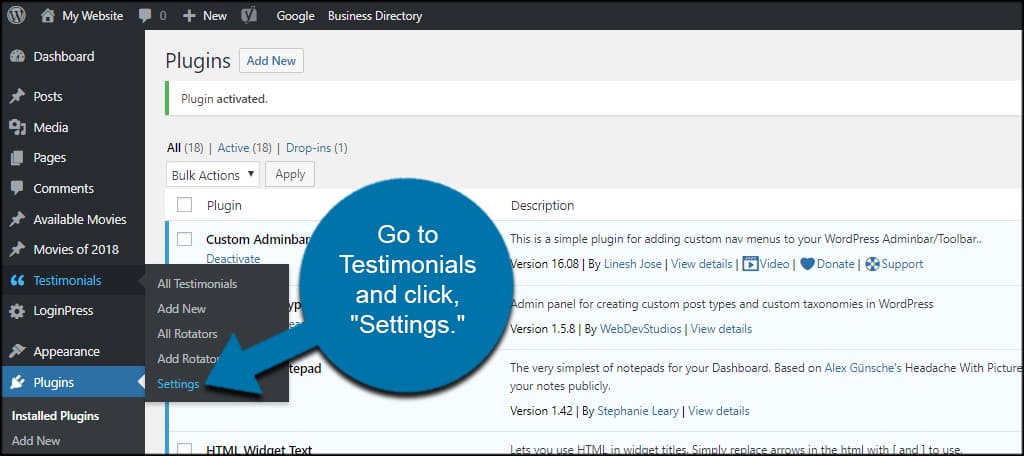This screenshot has height=456, width=1024.
Task: Click the Movies of 2018 pin icon
Action: tap(18, 250)
